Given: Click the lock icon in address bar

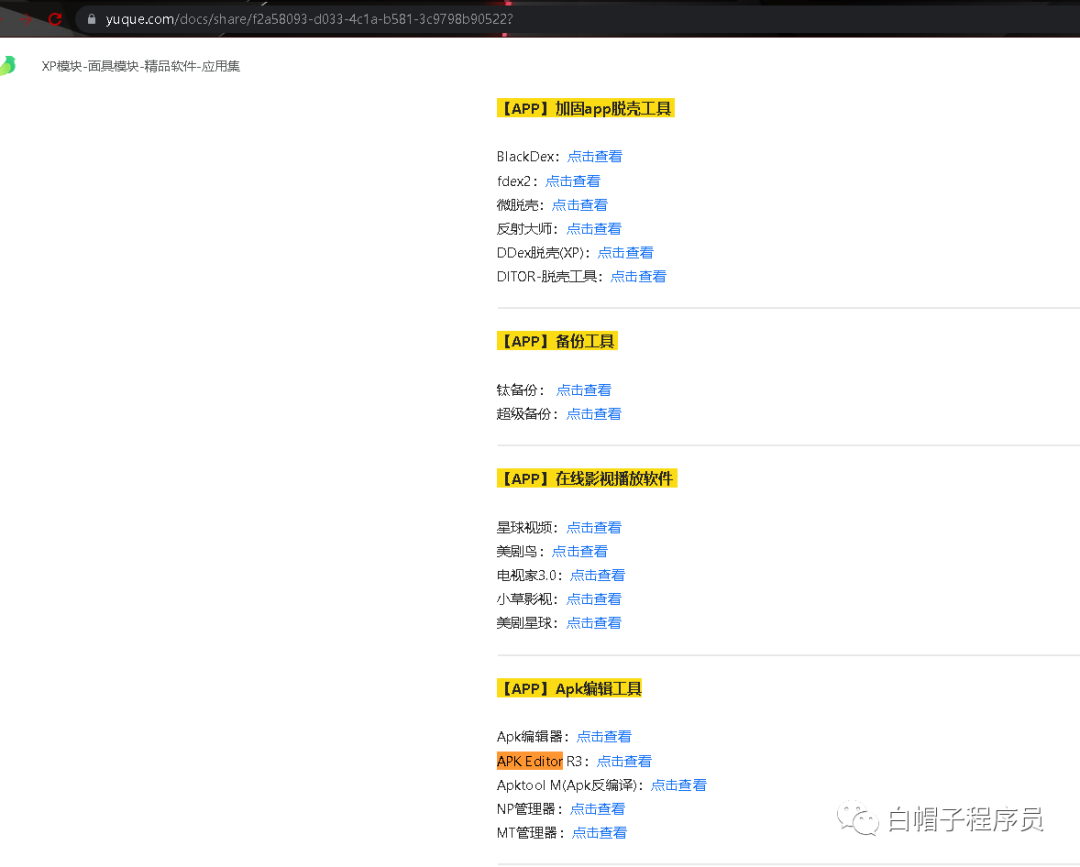Looking at the screenshot, I should point(91,19).
